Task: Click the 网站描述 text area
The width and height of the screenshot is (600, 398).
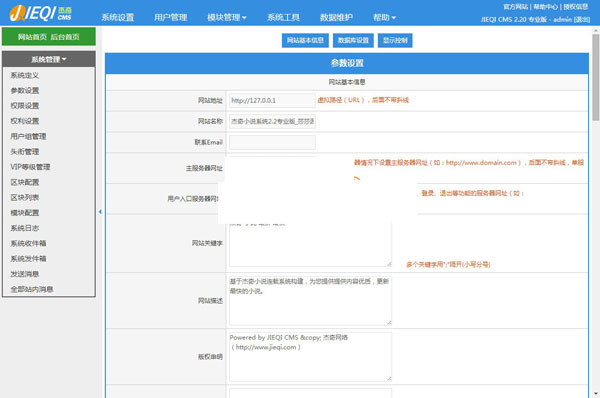Action: pos(310,301)
